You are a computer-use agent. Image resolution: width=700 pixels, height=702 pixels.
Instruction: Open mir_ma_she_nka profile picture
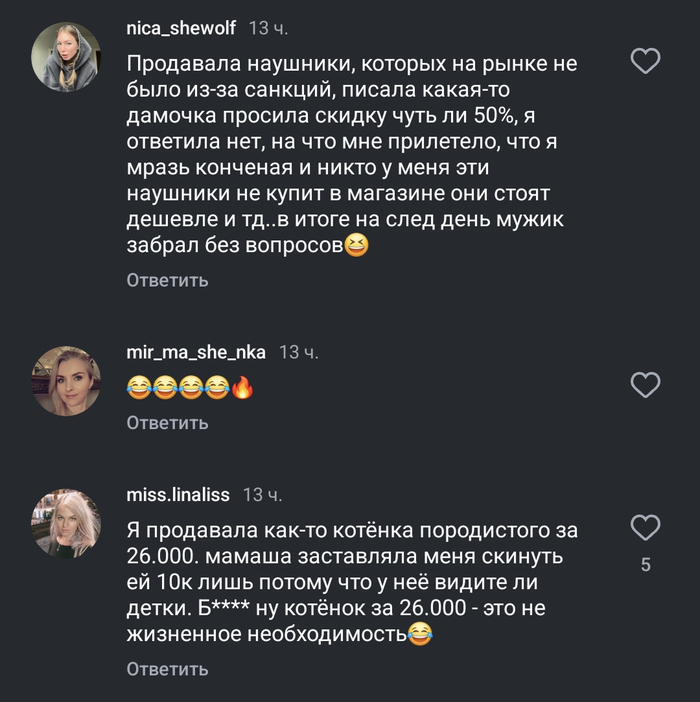point(67,380)
